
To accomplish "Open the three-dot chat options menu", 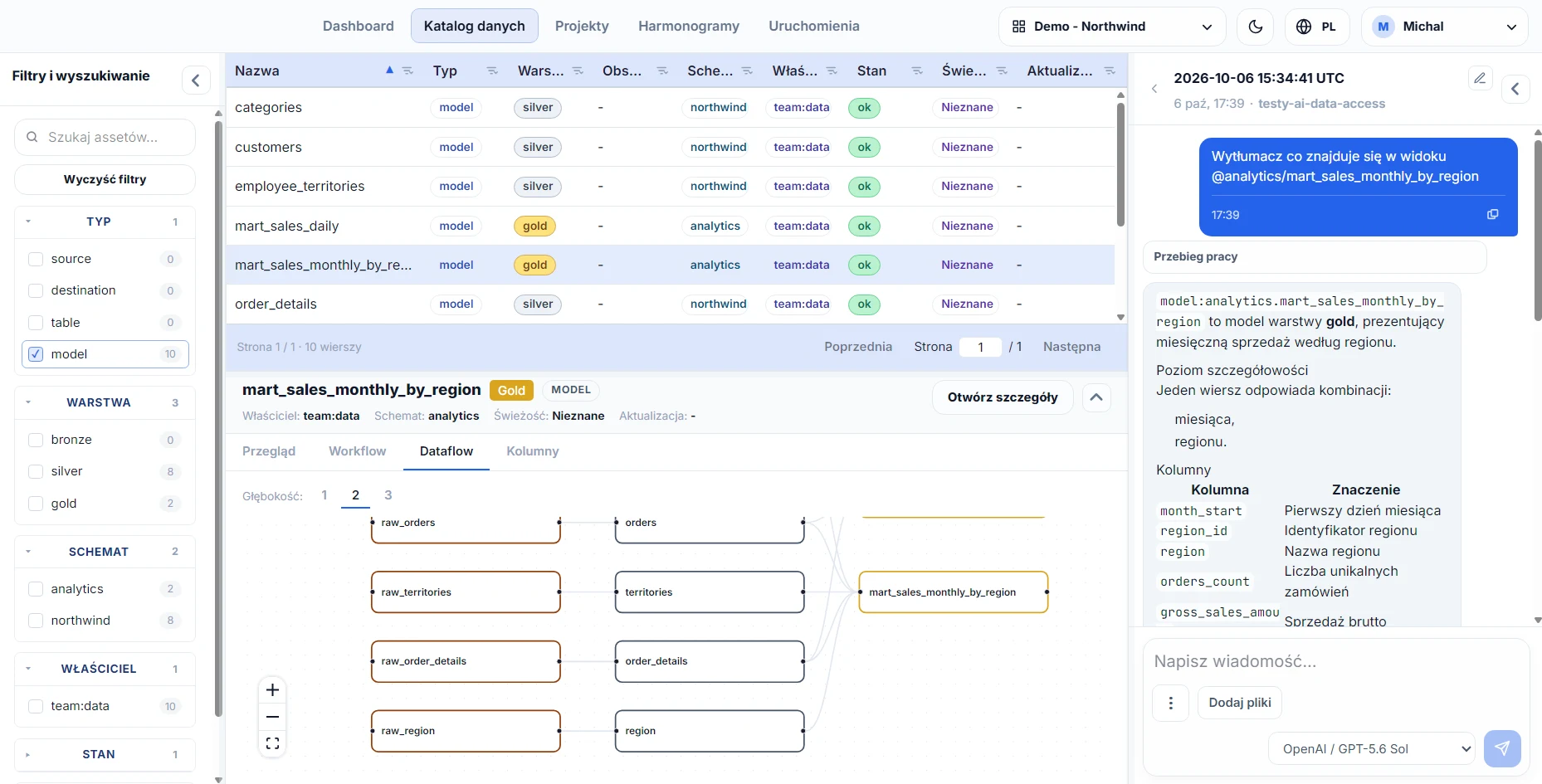I will 1171,703.
